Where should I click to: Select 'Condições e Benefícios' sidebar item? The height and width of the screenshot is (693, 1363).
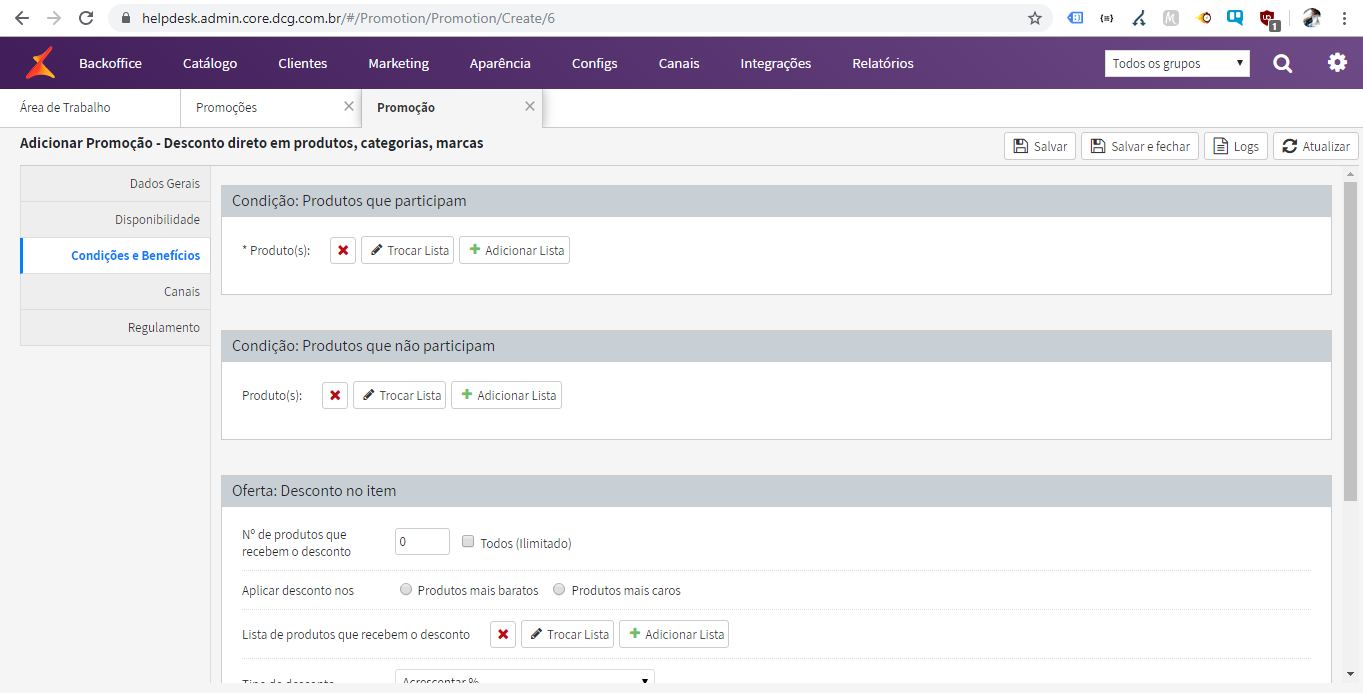click(x=115, y=256)
